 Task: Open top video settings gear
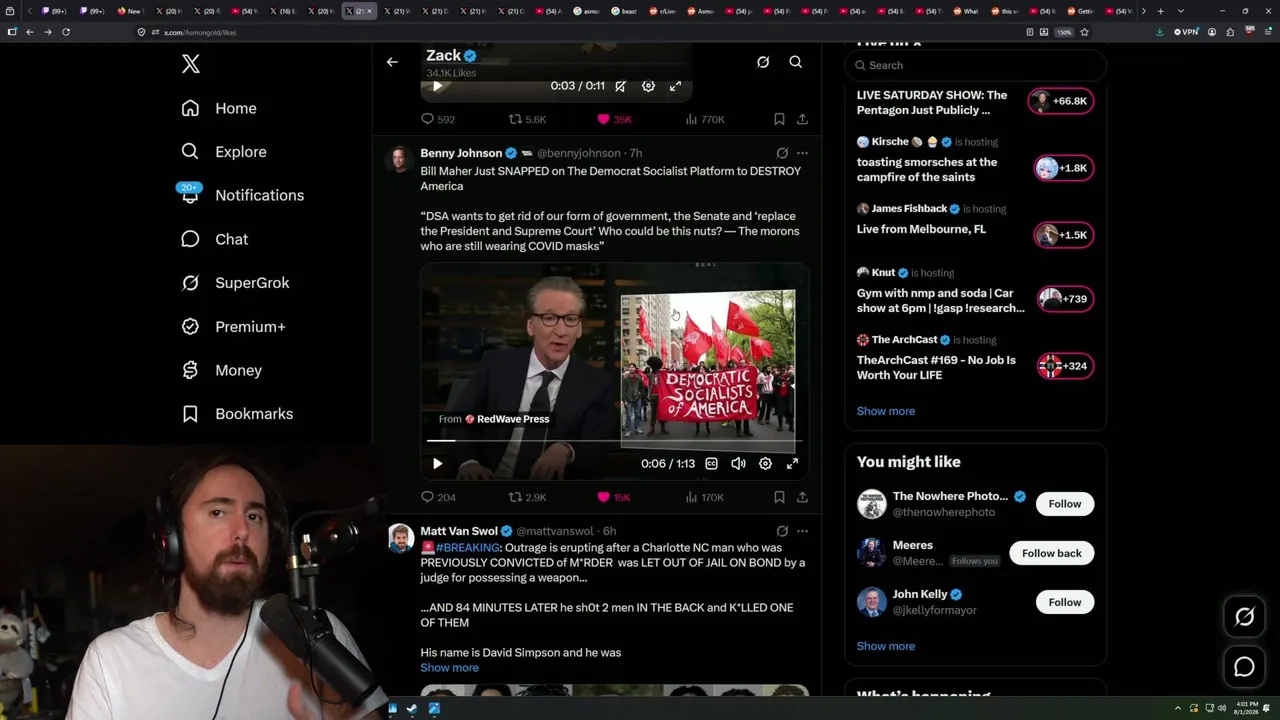pyautogui.click(x=648, y=86)
